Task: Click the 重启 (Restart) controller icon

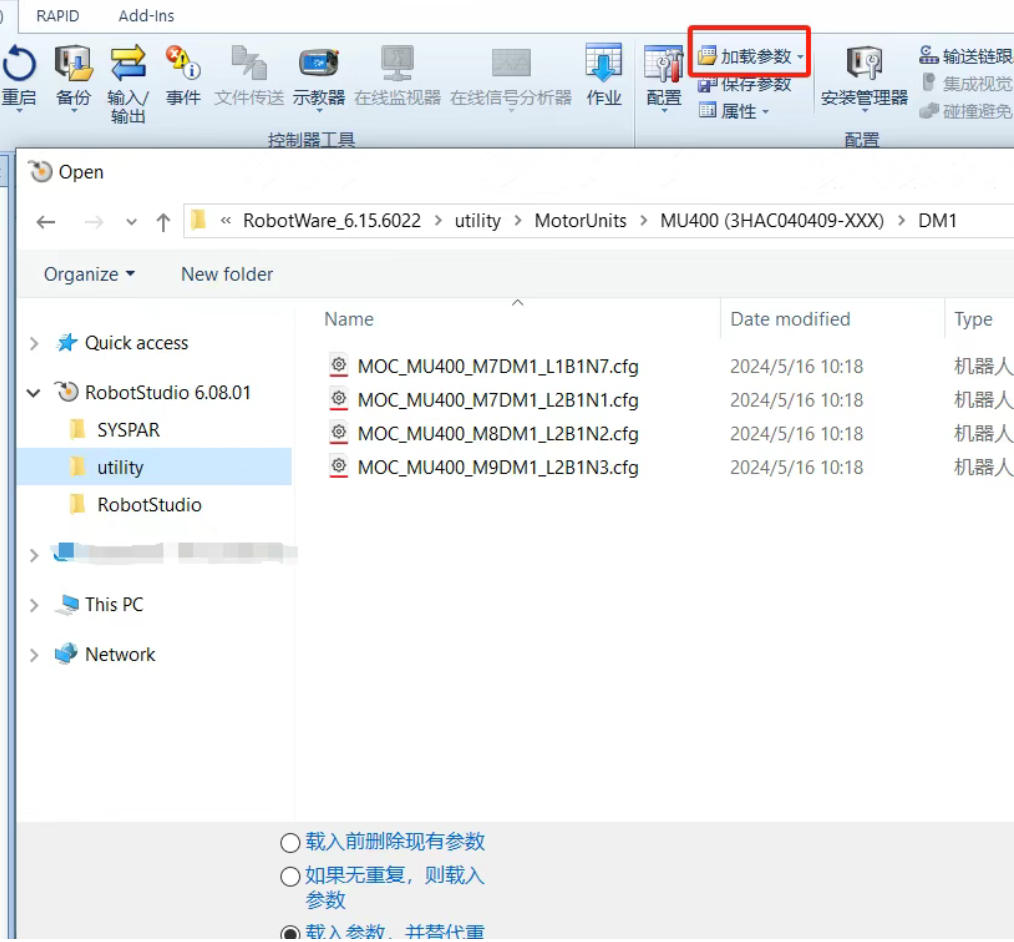Action: click(x=19, y=65)
